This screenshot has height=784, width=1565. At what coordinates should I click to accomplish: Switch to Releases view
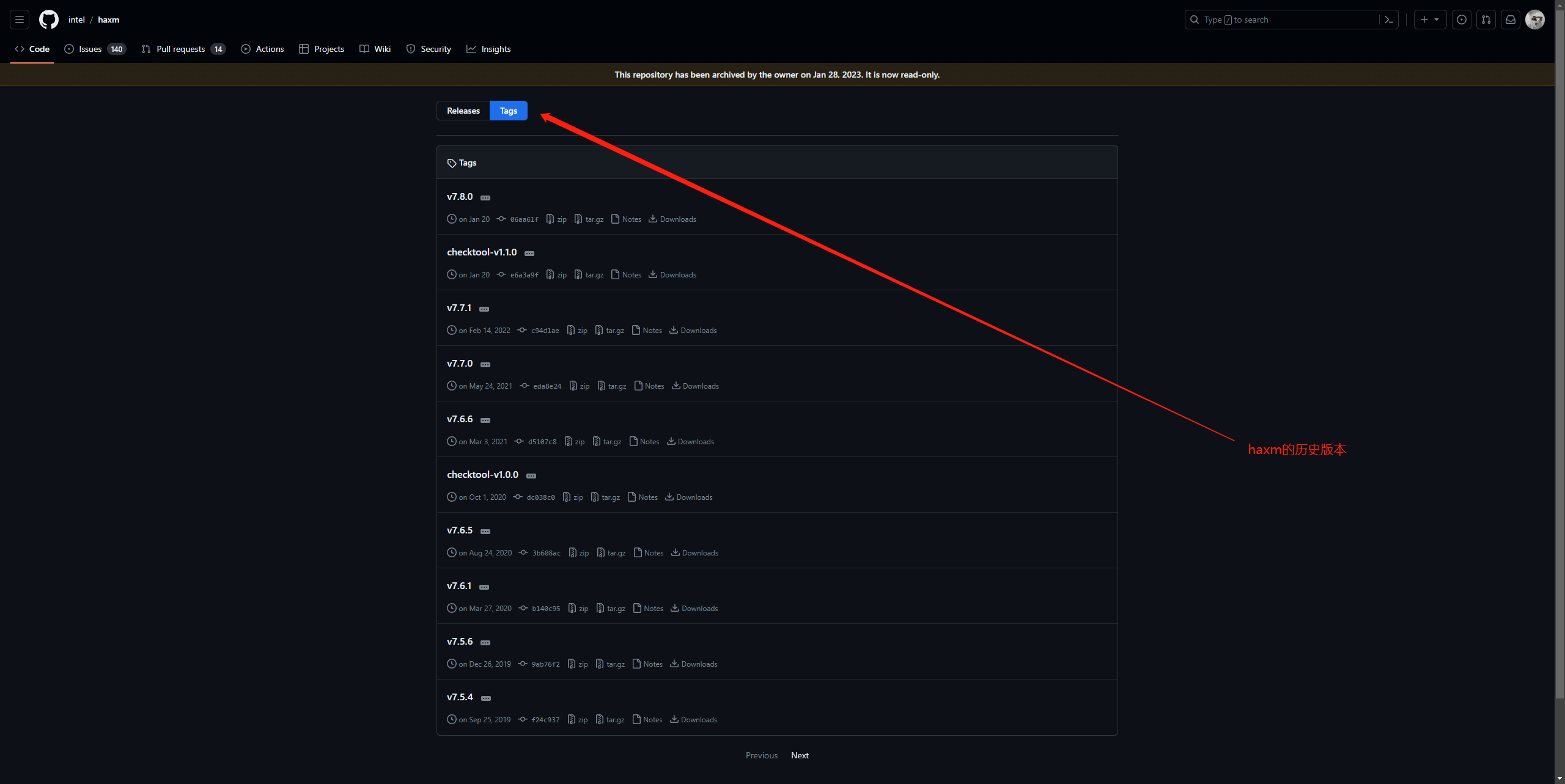pos(463,111)
